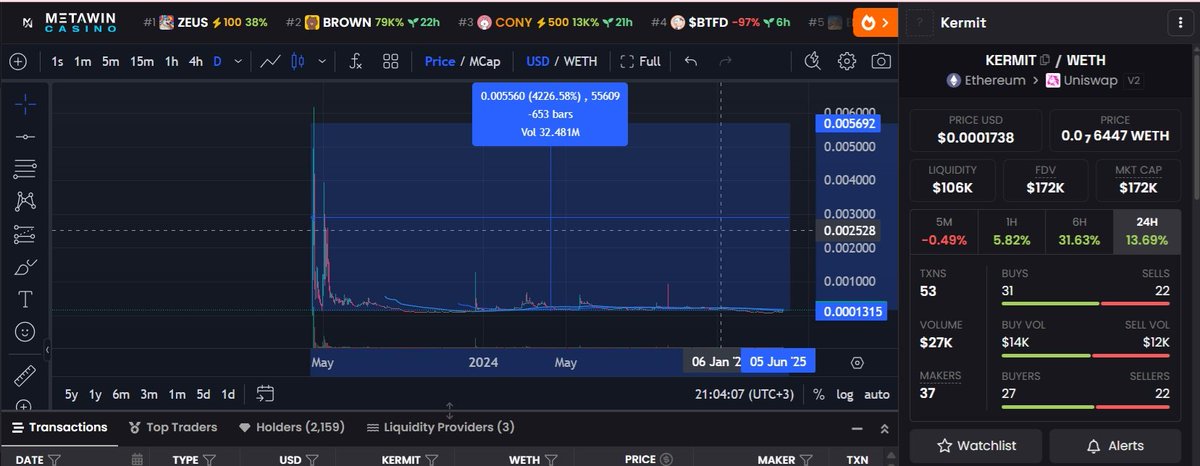Show the 5M stats period
Screen dimensions: 1200x466
(x=943, y=231)
